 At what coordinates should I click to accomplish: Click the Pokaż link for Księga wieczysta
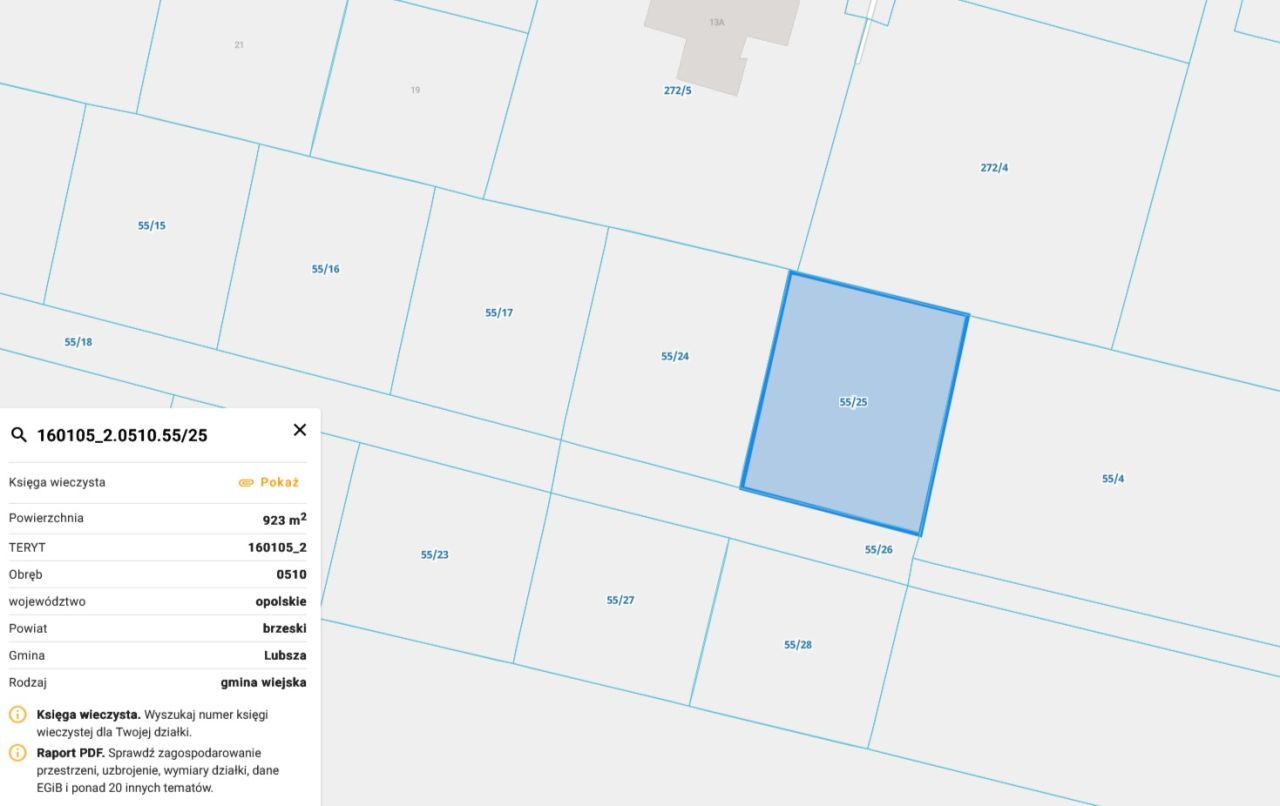point(280,482)
